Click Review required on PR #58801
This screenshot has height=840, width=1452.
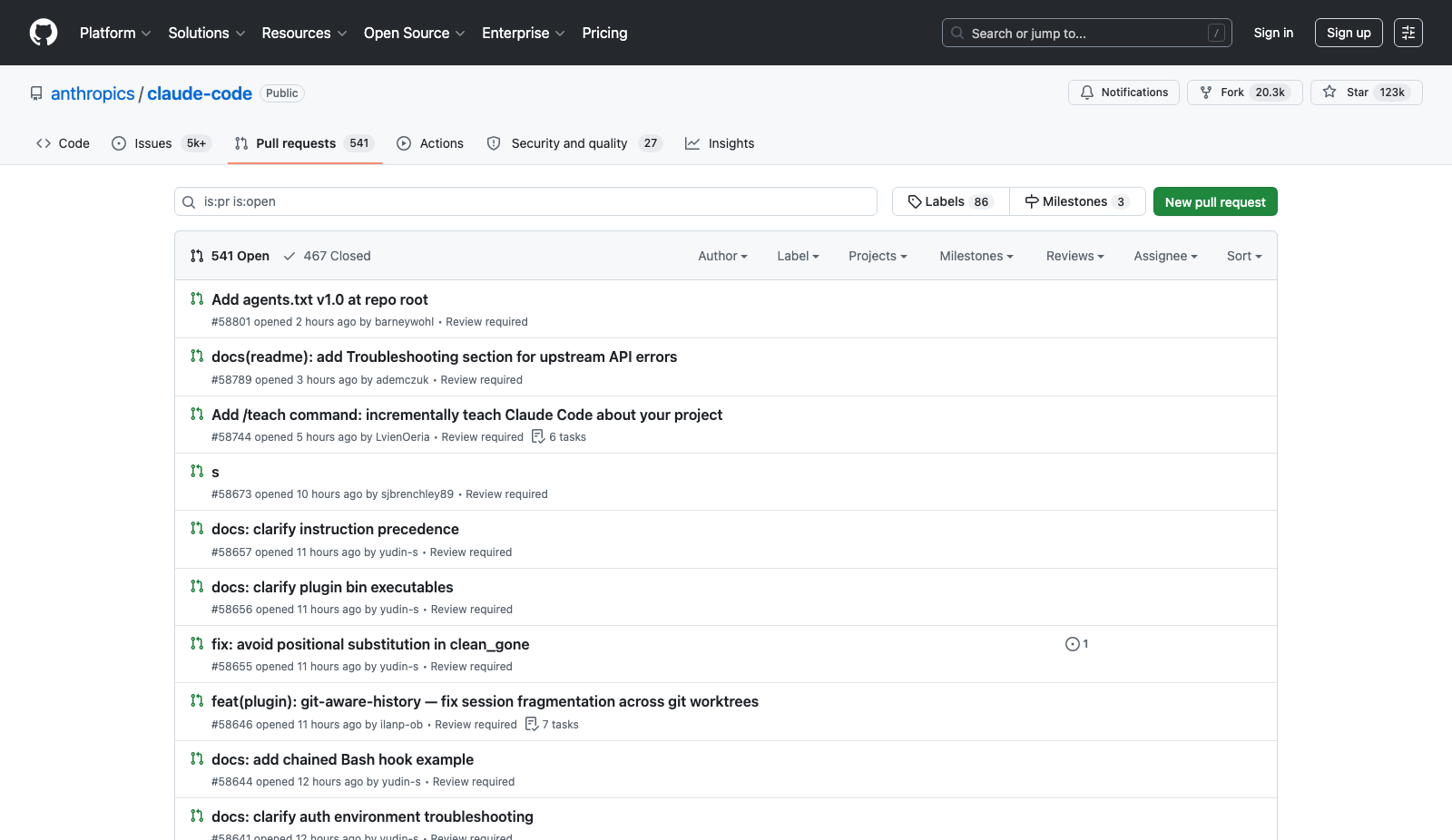(x=486, y=322)
